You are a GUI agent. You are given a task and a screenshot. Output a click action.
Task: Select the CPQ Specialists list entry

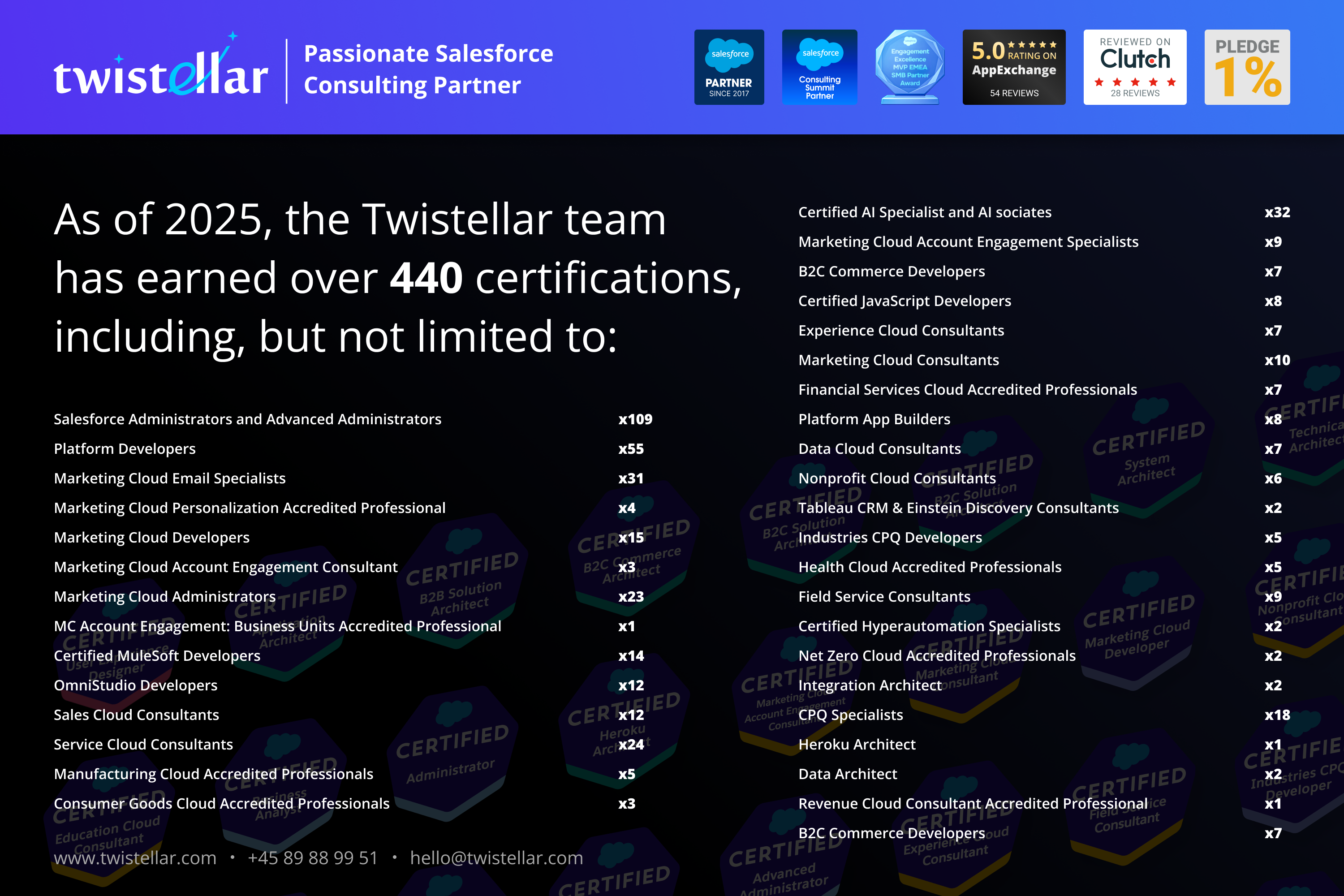click(850, 715)
